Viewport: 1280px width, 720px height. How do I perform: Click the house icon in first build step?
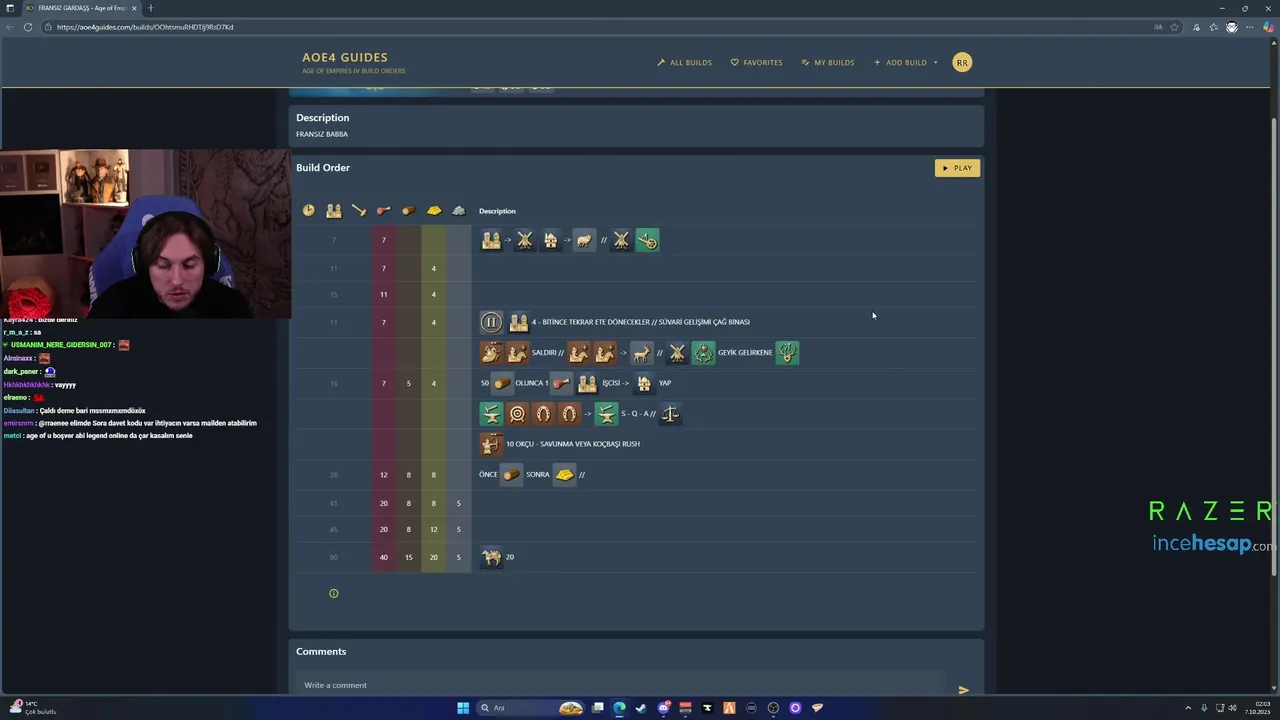tap(550, 240)
